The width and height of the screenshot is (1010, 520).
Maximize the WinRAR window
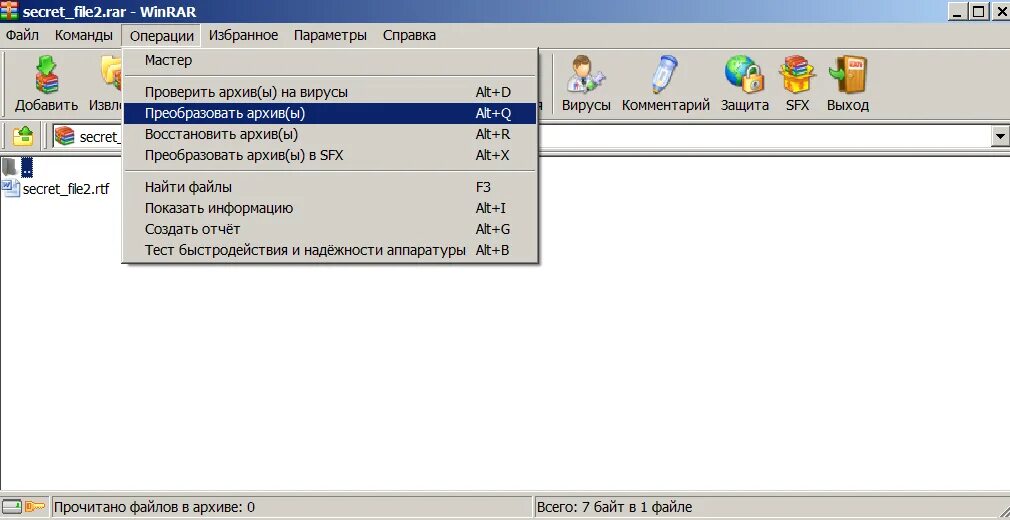coord(979,11)
